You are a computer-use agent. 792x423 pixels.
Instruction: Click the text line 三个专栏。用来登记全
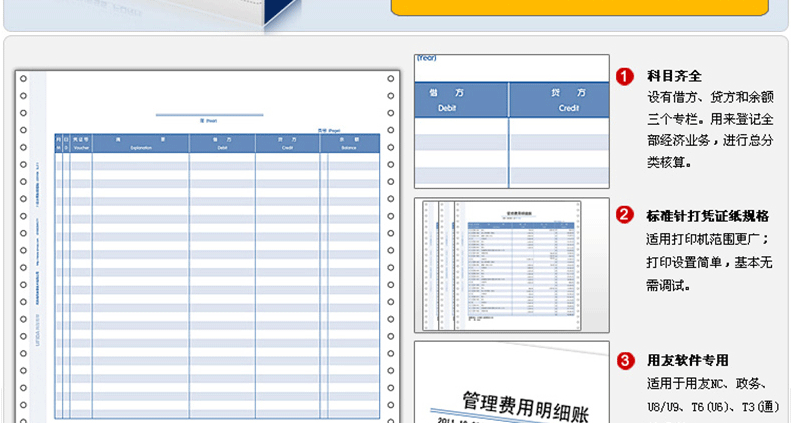tap(710, 119)
